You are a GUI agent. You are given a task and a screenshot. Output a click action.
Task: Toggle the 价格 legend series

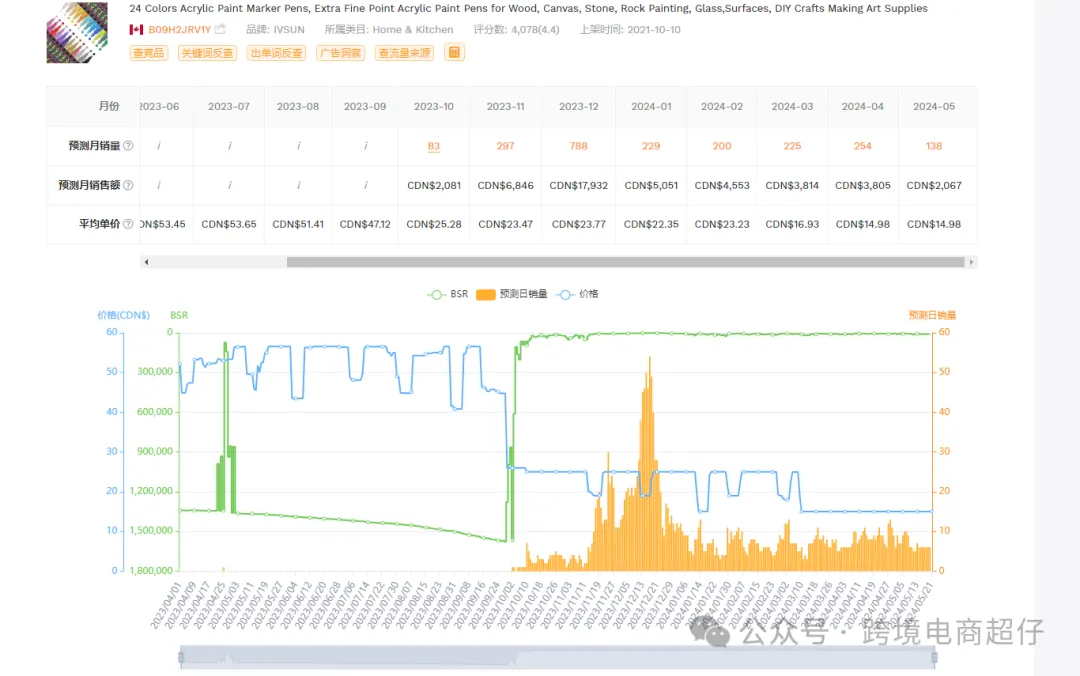577,294
